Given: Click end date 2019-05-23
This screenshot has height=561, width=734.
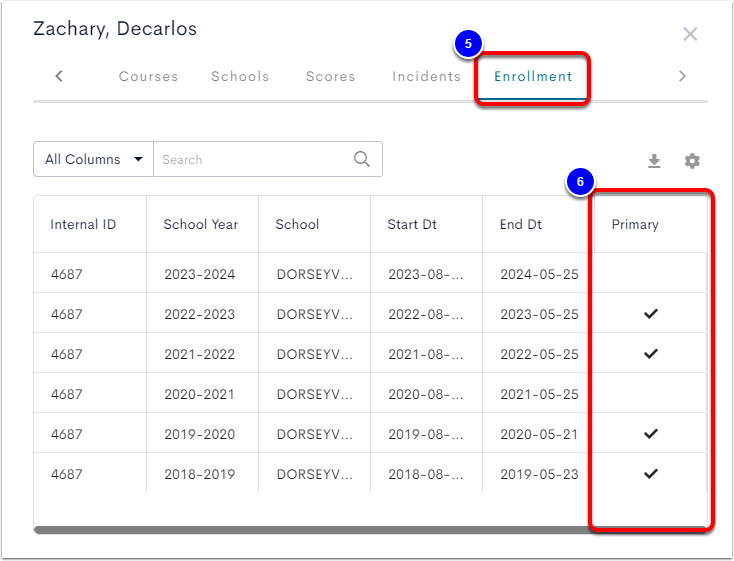Looking at the screenshot, I should pos(539,474).
